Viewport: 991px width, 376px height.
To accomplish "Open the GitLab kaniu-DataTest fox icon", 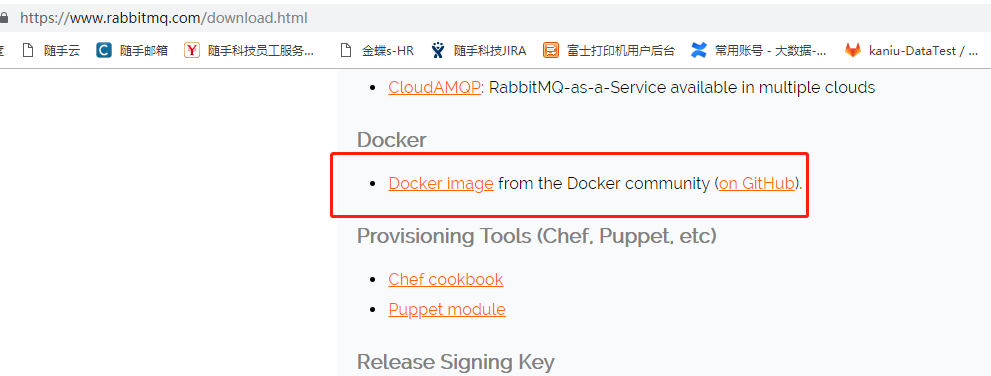I will (853, 51).
